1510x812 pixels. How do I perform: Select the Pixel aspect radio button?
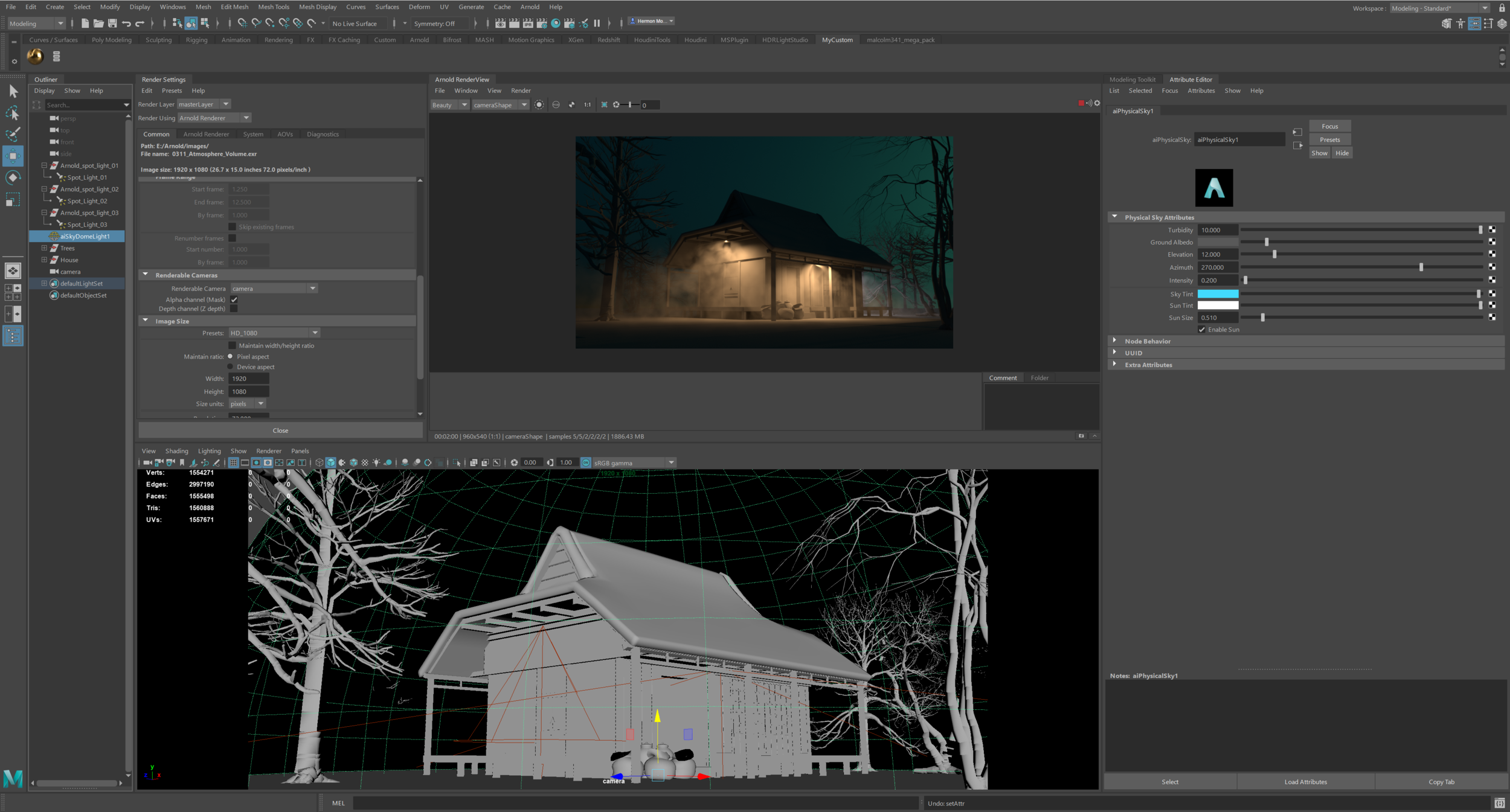[x=231, y=356]
